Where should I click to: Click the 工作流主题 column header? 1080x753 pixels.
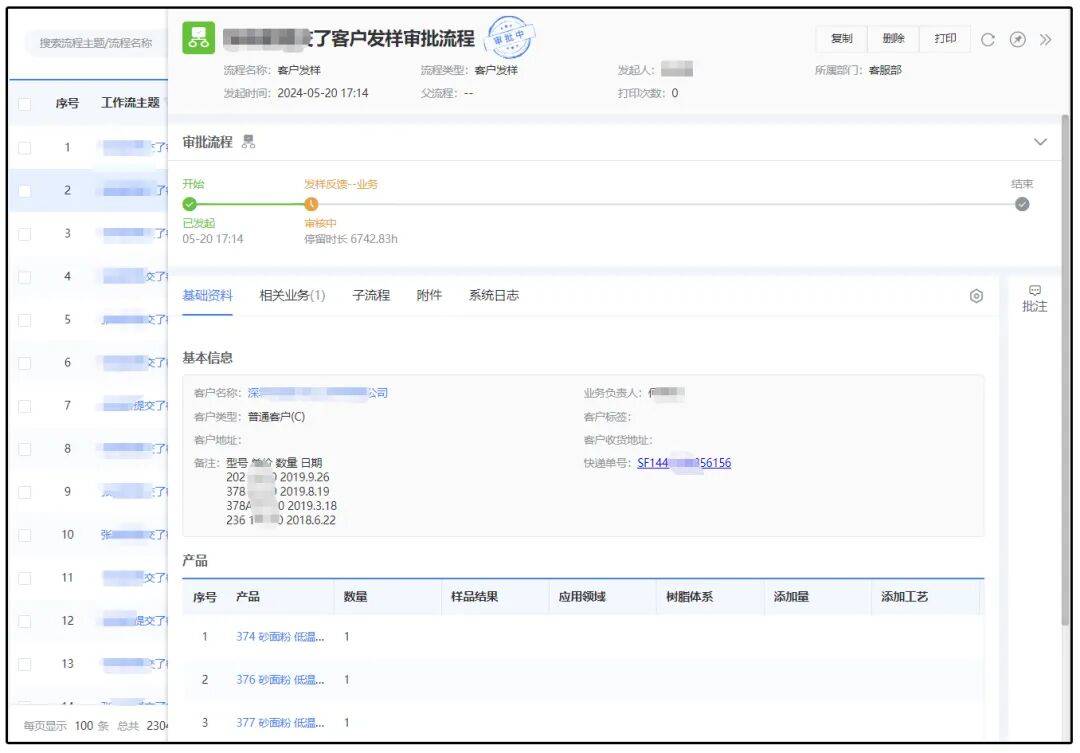[x=130, y=103]
